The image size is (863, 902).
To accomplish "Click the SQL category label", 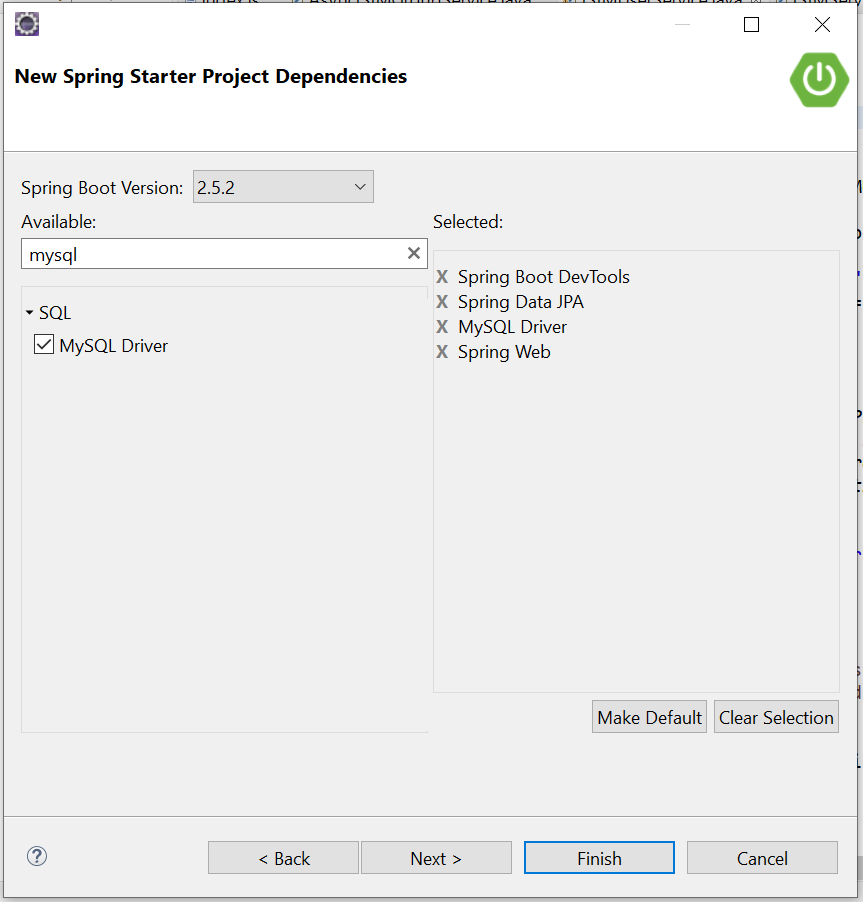I will 55,313.
